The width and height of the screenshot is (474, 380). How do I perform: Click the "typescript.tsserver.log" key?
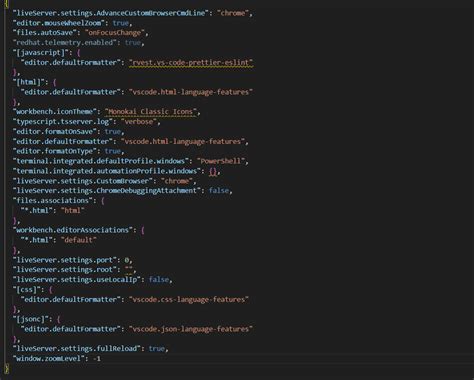(63, 122)
